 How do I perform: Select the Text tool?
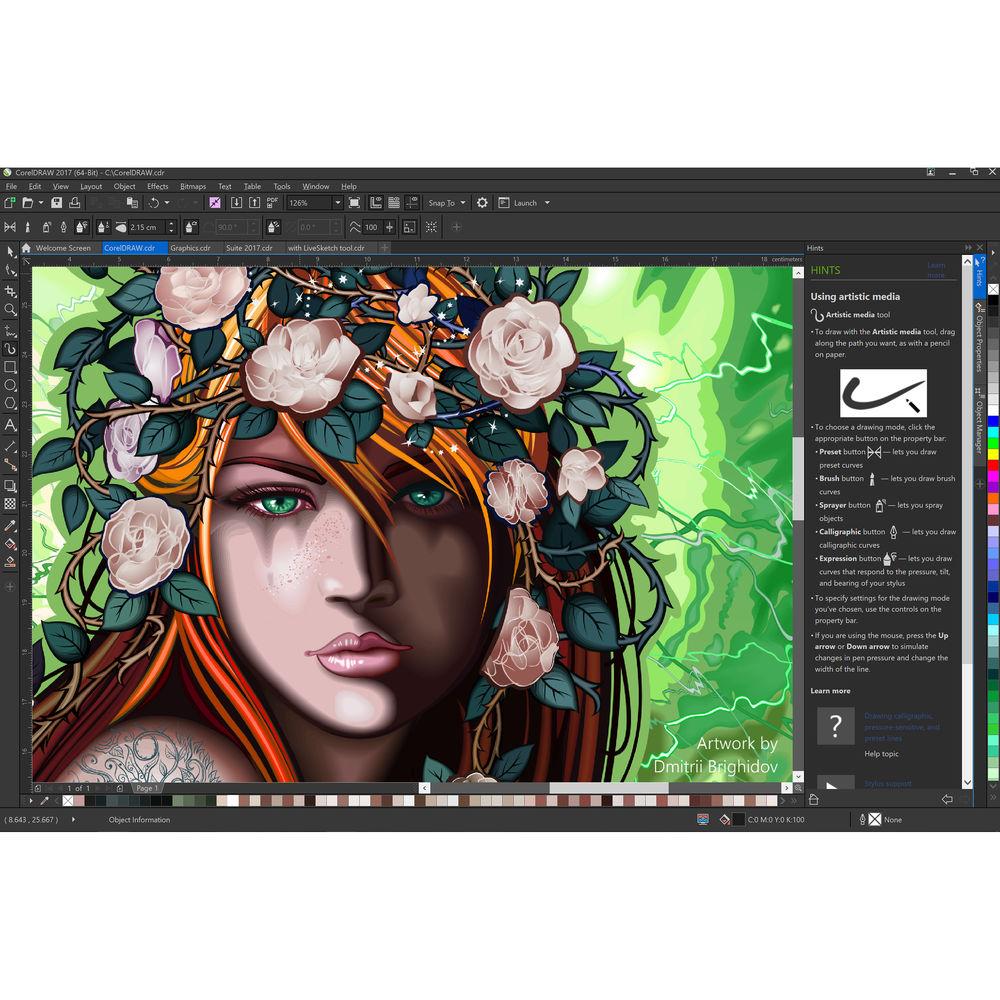tap(10, 425)
